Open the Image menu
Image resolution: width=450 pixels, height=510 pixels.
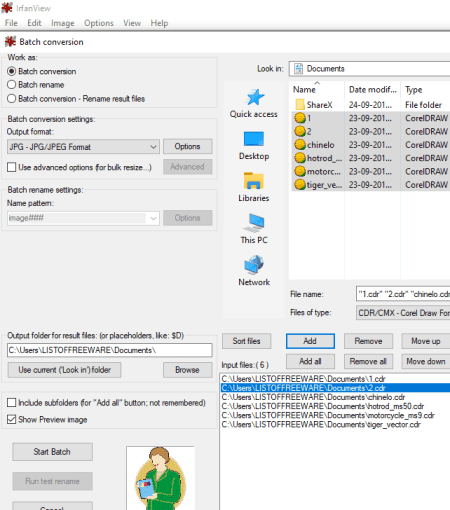click(63, 23)
